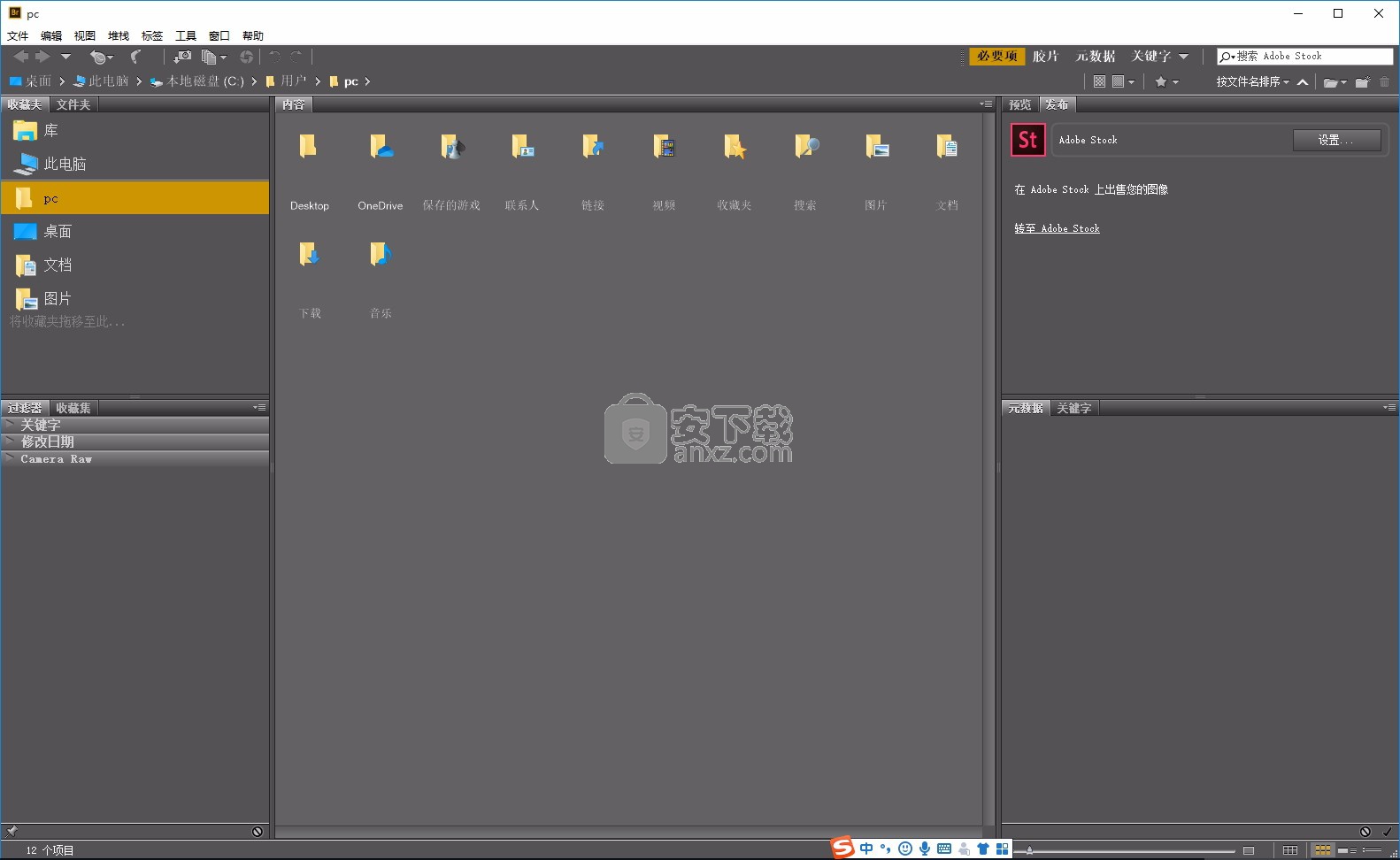Image resolution: width=1400 pixels, height=860 pixels.
Task: Open the Reveal recent files clock dropdown
Action: coord(101,57)
